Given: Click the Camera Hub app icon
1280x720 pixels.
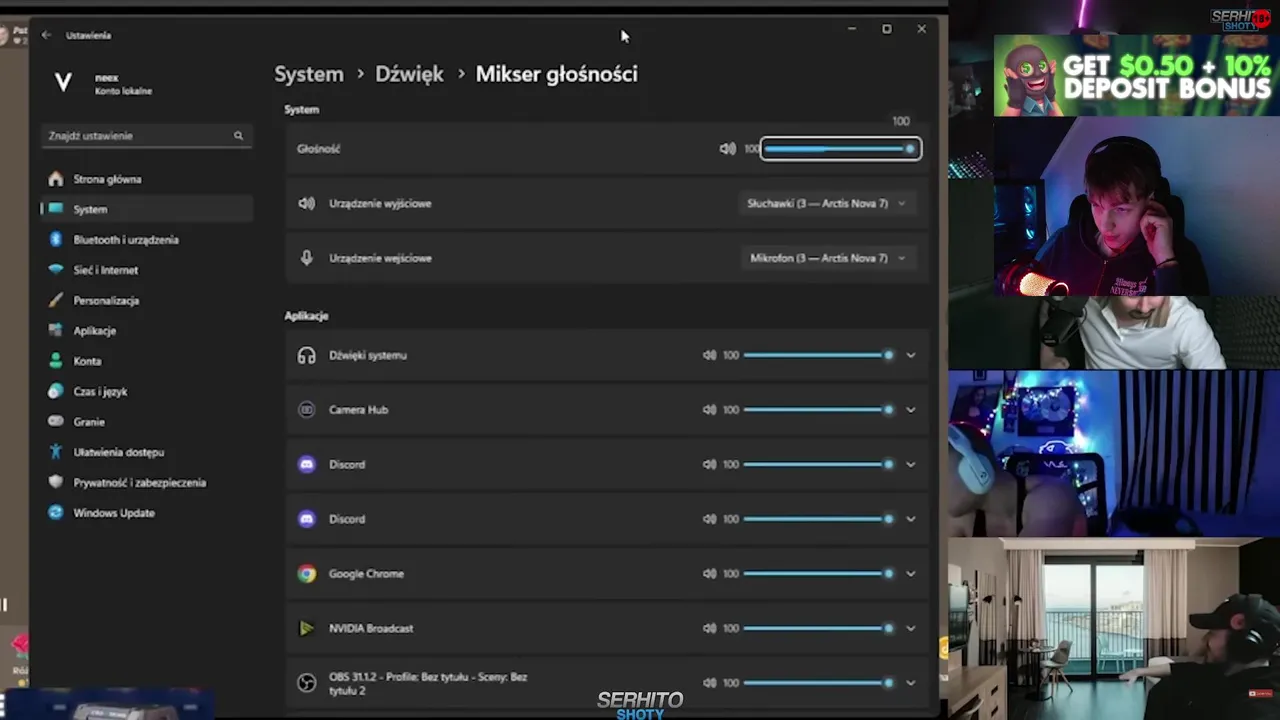Looking at the screenshot, I should (307, 410).
